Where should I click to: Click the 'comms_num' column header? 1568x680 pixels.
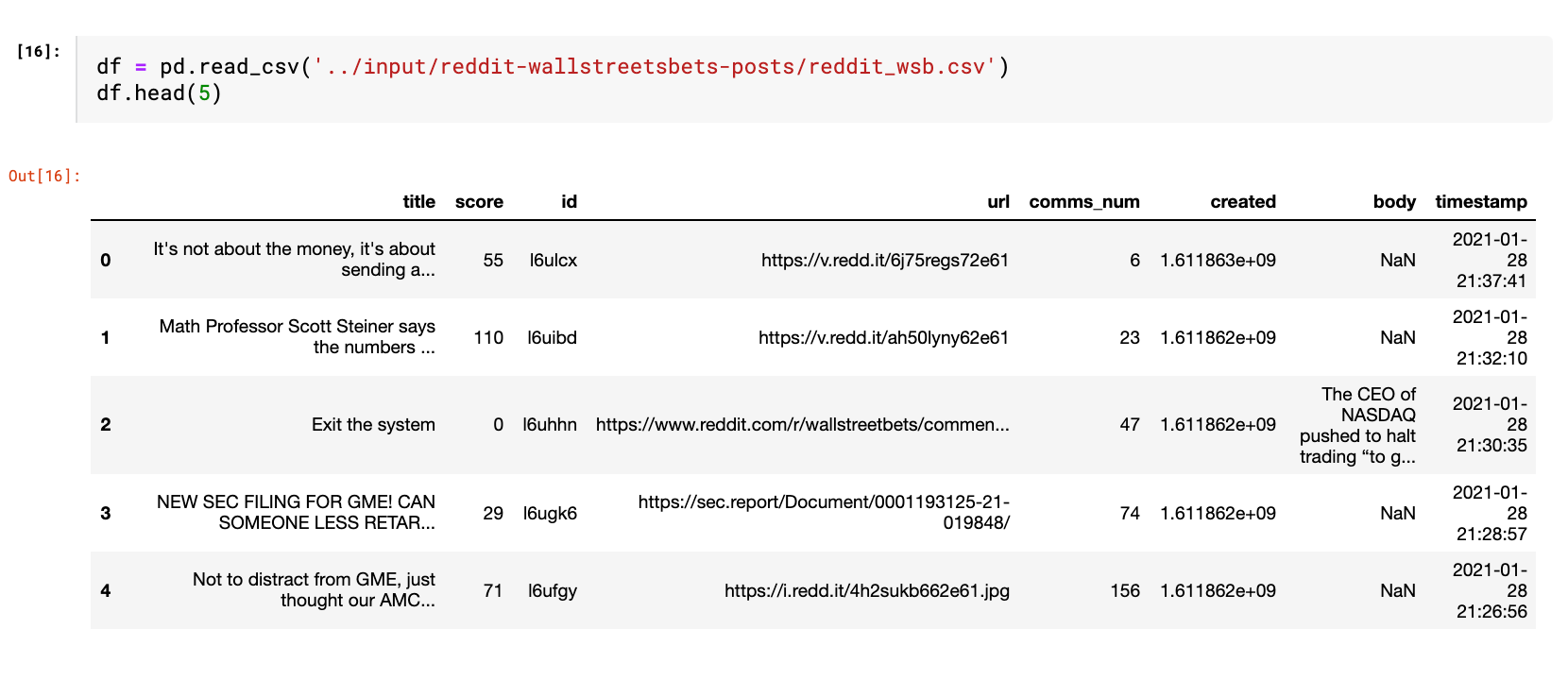[x=1083, y=201]
